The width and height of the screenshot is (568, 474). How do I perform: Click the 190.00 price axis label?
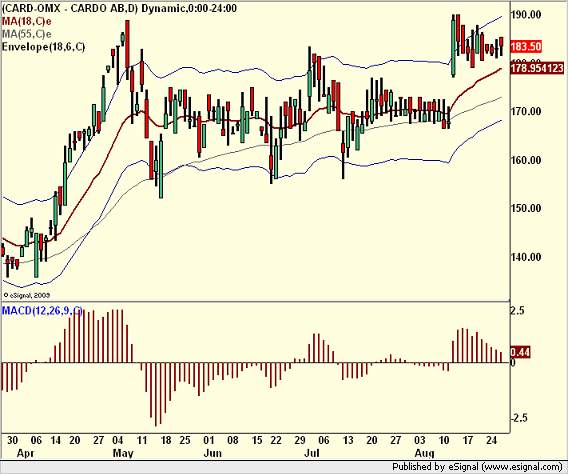[x=526, y=15]
